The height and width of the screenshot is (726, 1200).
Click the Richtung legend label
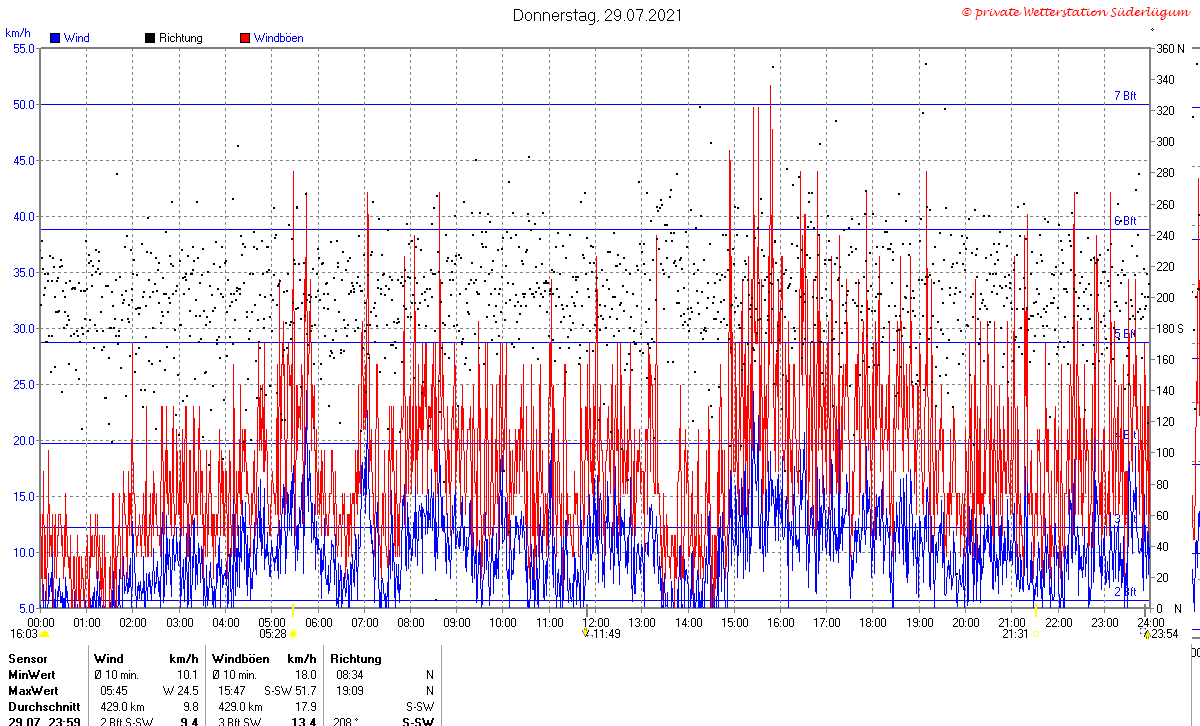(180, 38)
